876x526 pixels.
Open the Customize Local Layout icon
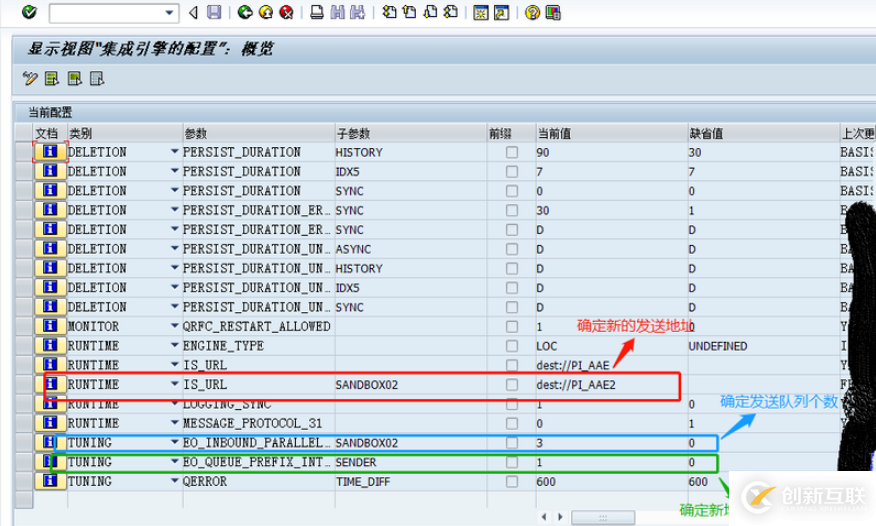click(x=553, y=12)
